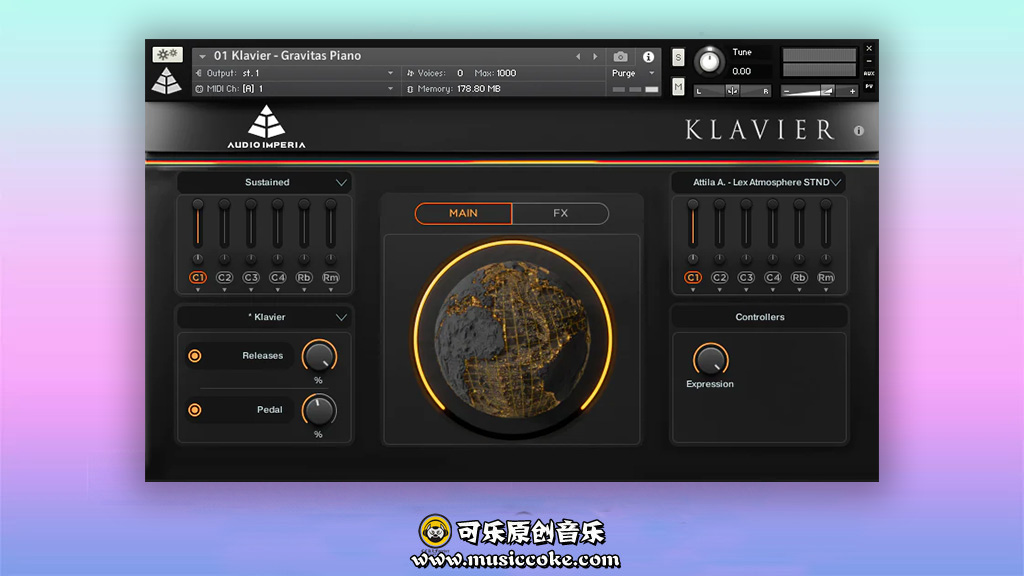Expand the Attila A. Lex Atmosphere dropdown
Viewport: 1024px width, 576px height.
[x=759, y=182]
